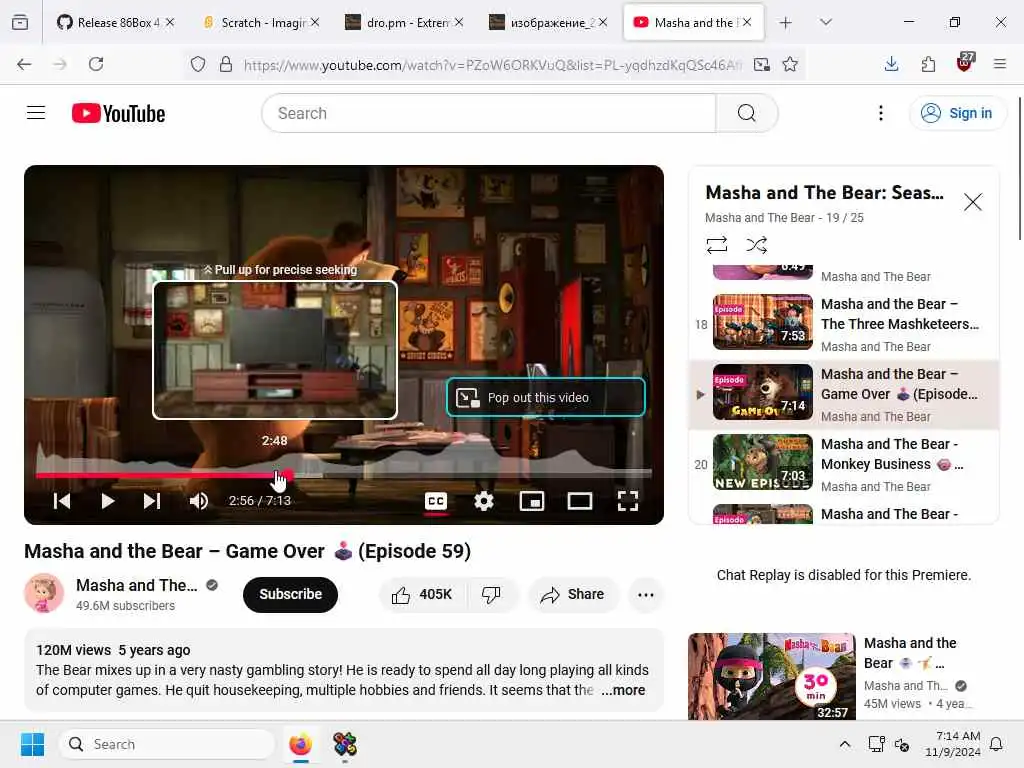Image resolution: width=1024 pixels, height=768 pixels.
Task: Close the playlist panel
Action: [x=972, y=202]
